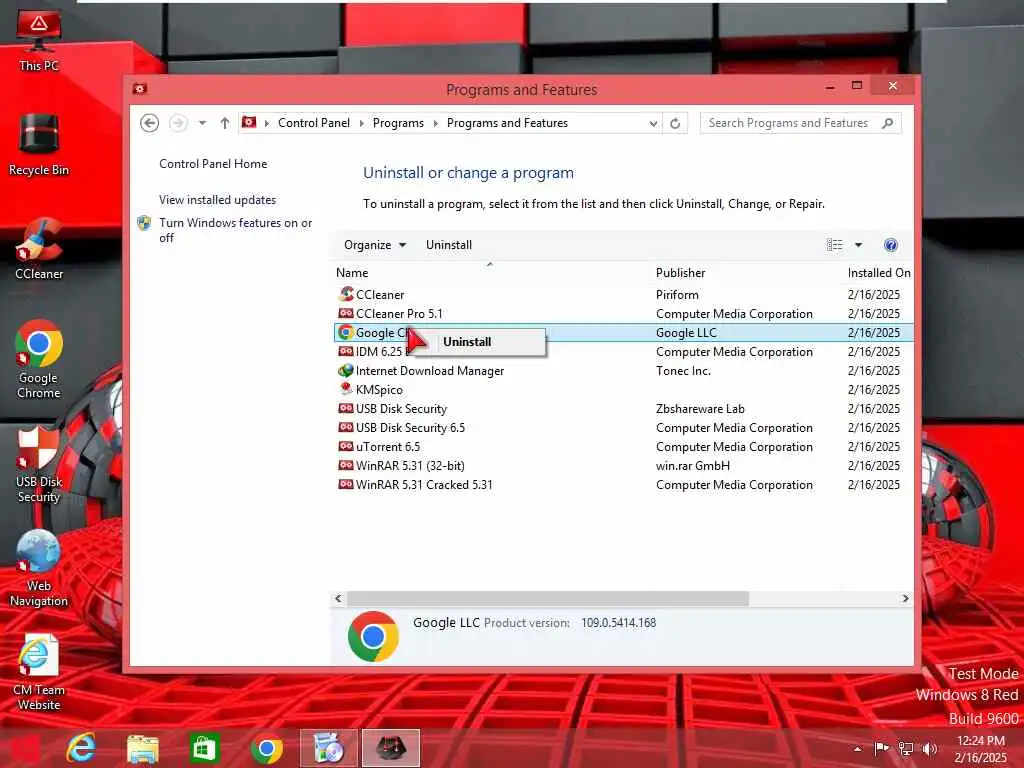Launch CCleaner from the desktop
Image resolution: width=1024 pixels, height=768 pixels.
[x=39, y=249]
